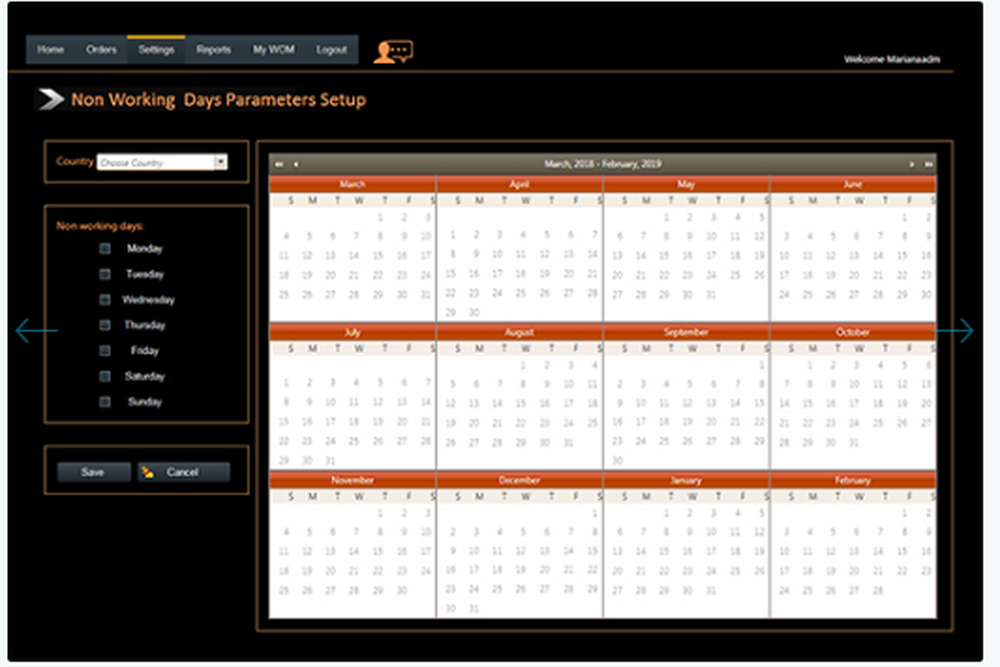Select the June month header
The height and width of the screenshot is (667, 1000).
(x=853, y=184)
